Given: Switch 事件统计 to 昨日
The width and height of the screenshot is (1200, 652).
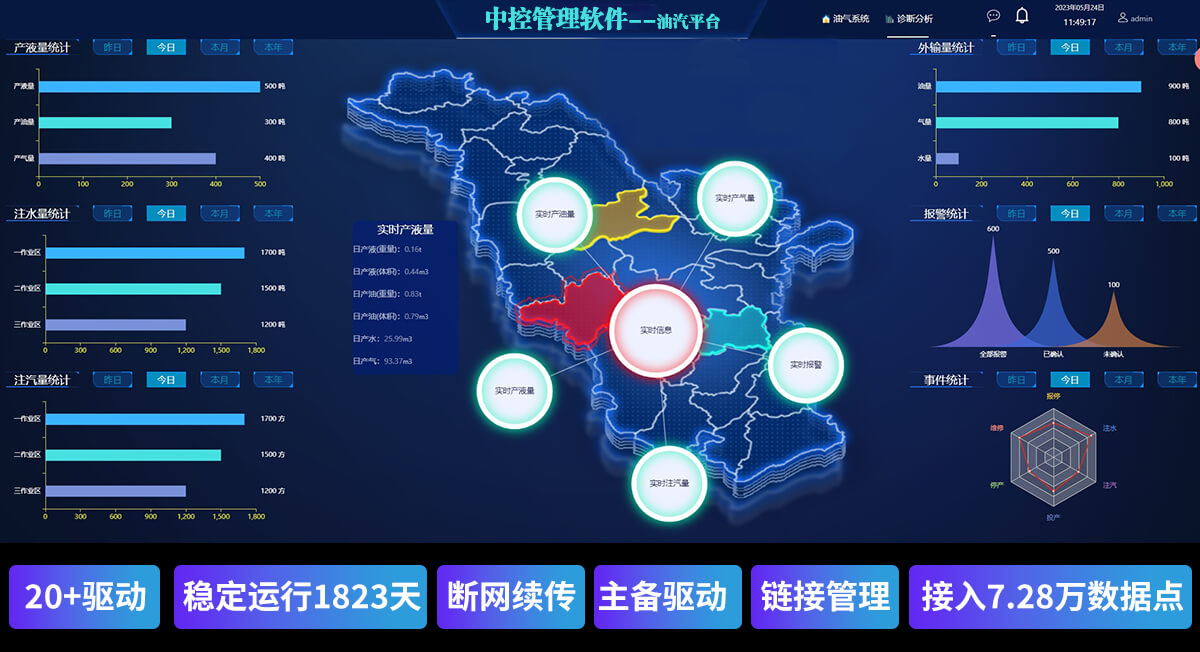Looking at the screenshot, I should [x=1016, y=380].
